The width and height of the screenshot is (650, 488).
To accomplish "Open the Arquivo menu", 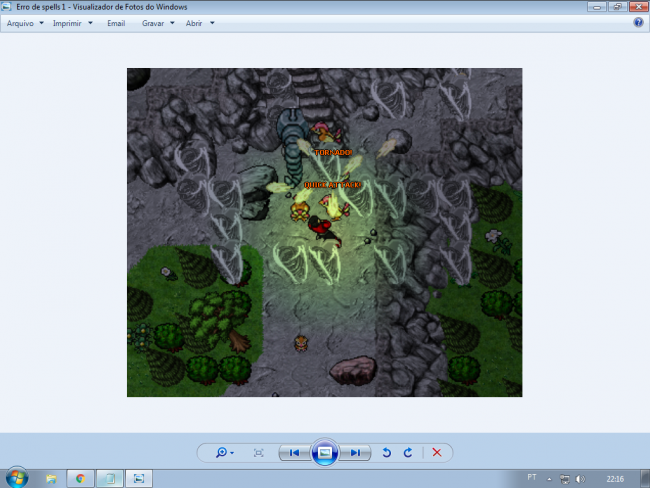I will pyautogui.click(x=20, y=24).
